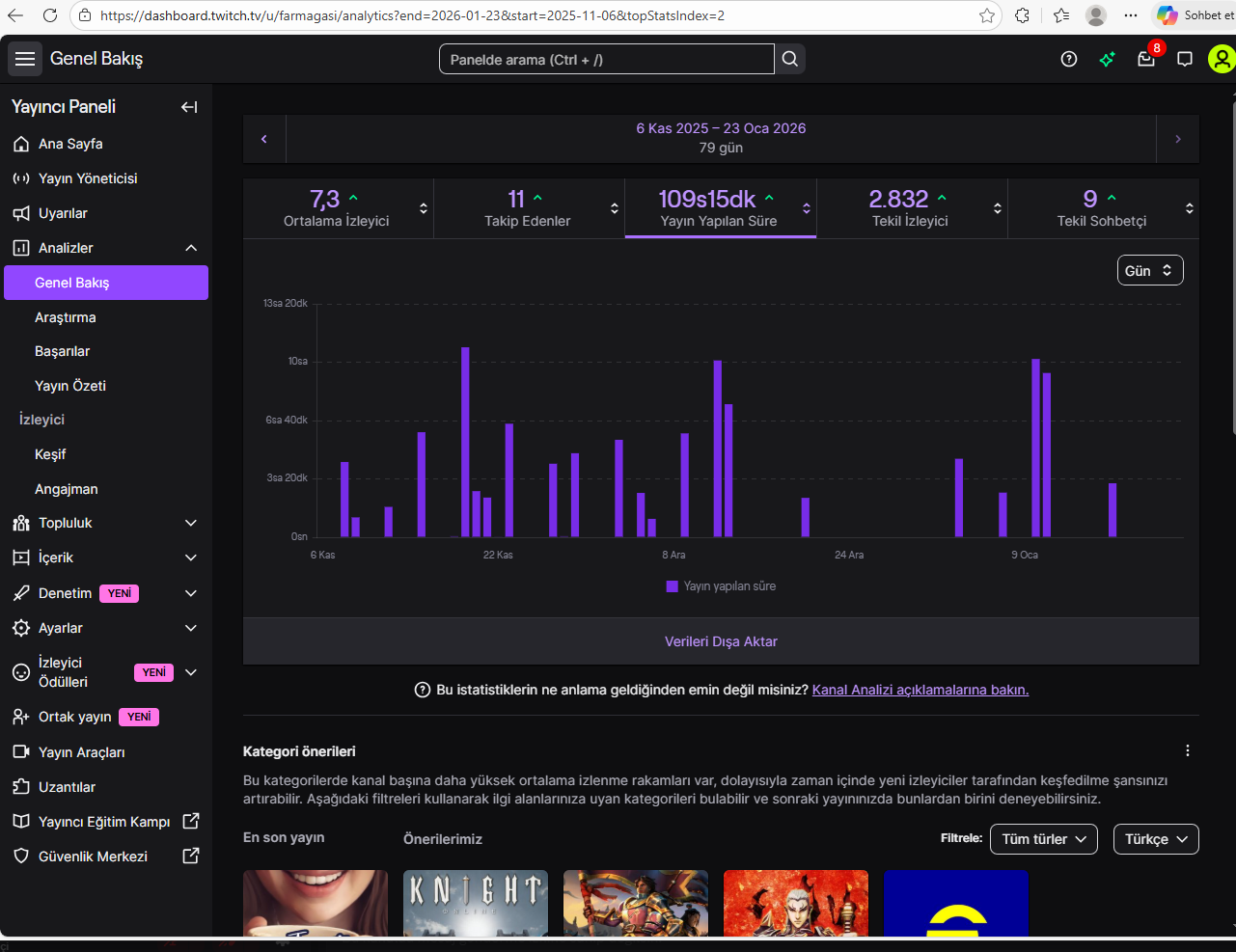Viewport: 1236px width, 952px height.
Task: Open the Türkçe language dropdown
Action: 1156,839
